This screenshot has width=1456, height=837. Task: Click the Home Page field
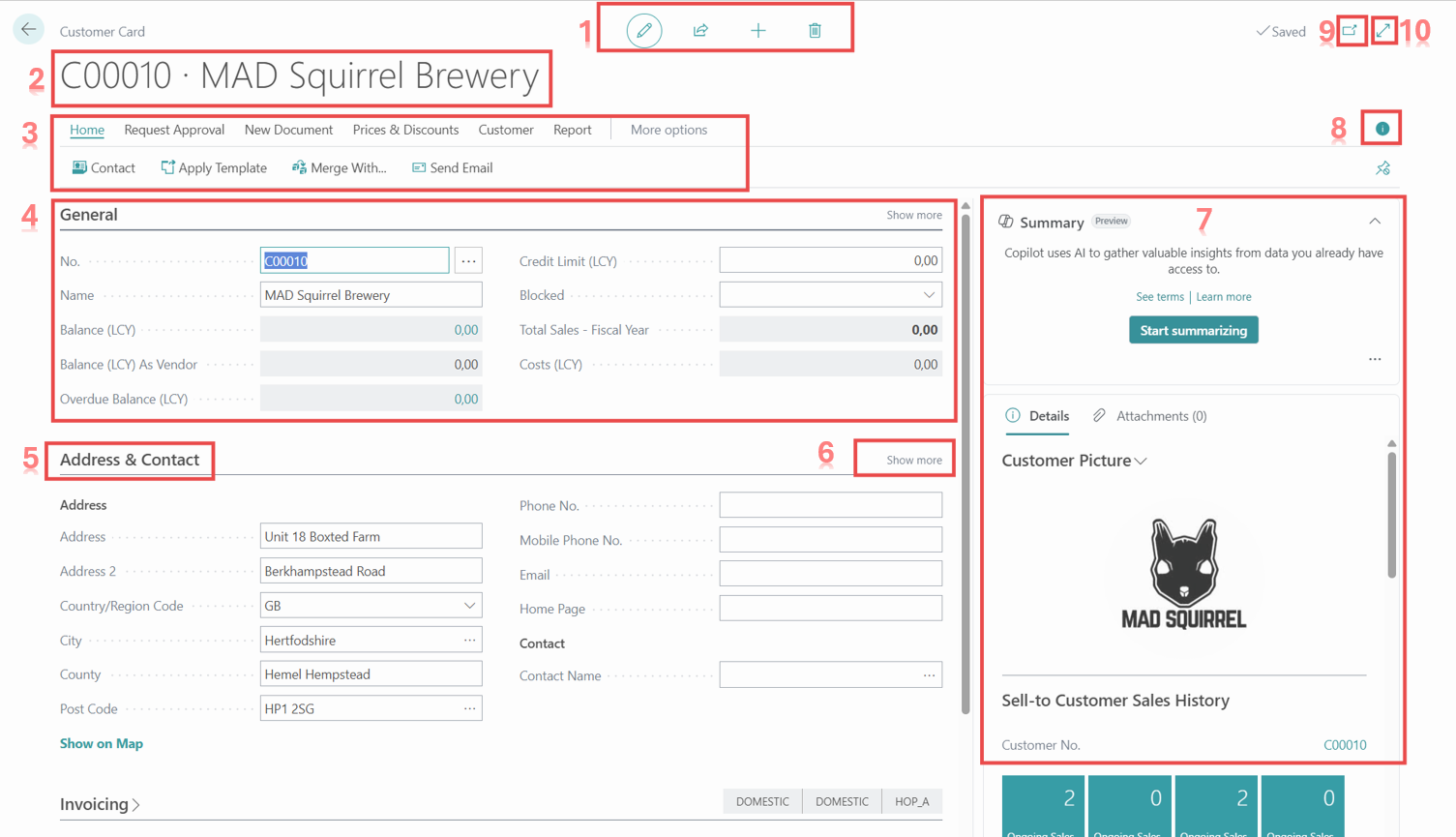point(831,608)
